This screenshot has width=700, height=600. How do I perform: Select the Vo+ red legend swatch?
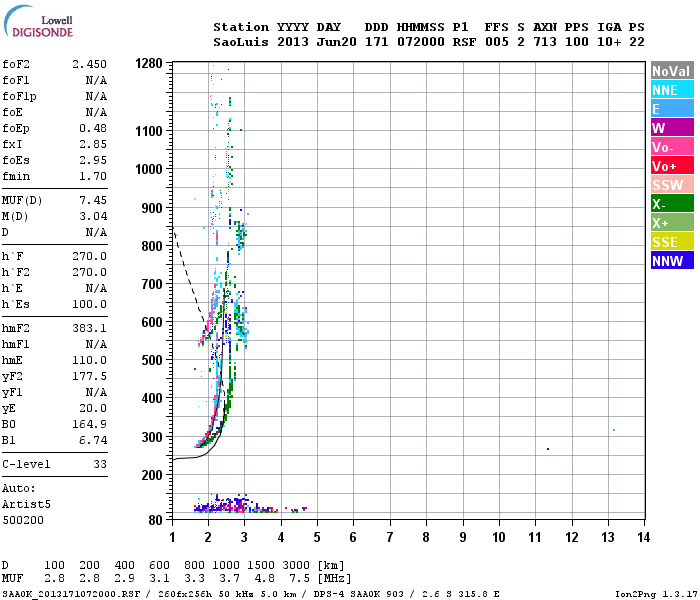click(672, 166)
